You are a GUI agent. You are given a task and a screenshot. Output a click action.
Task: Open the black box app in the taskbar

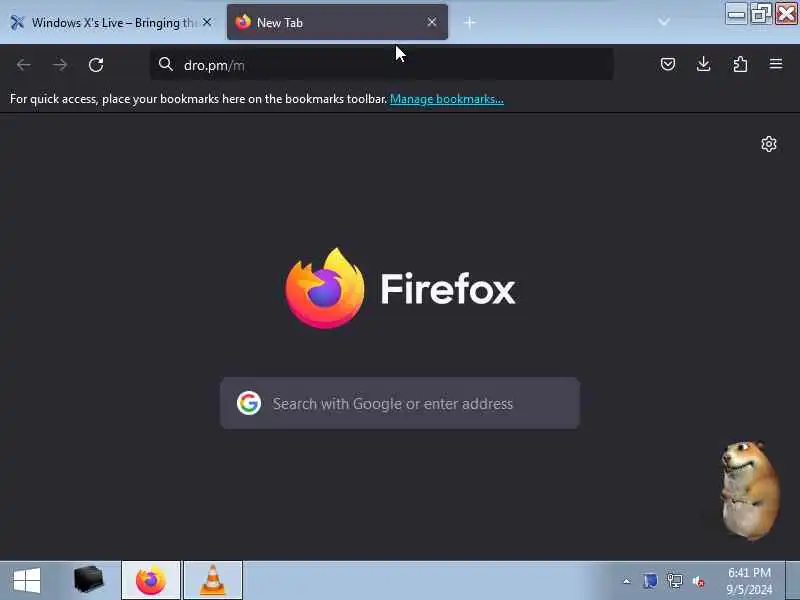[x=88, y=580]
